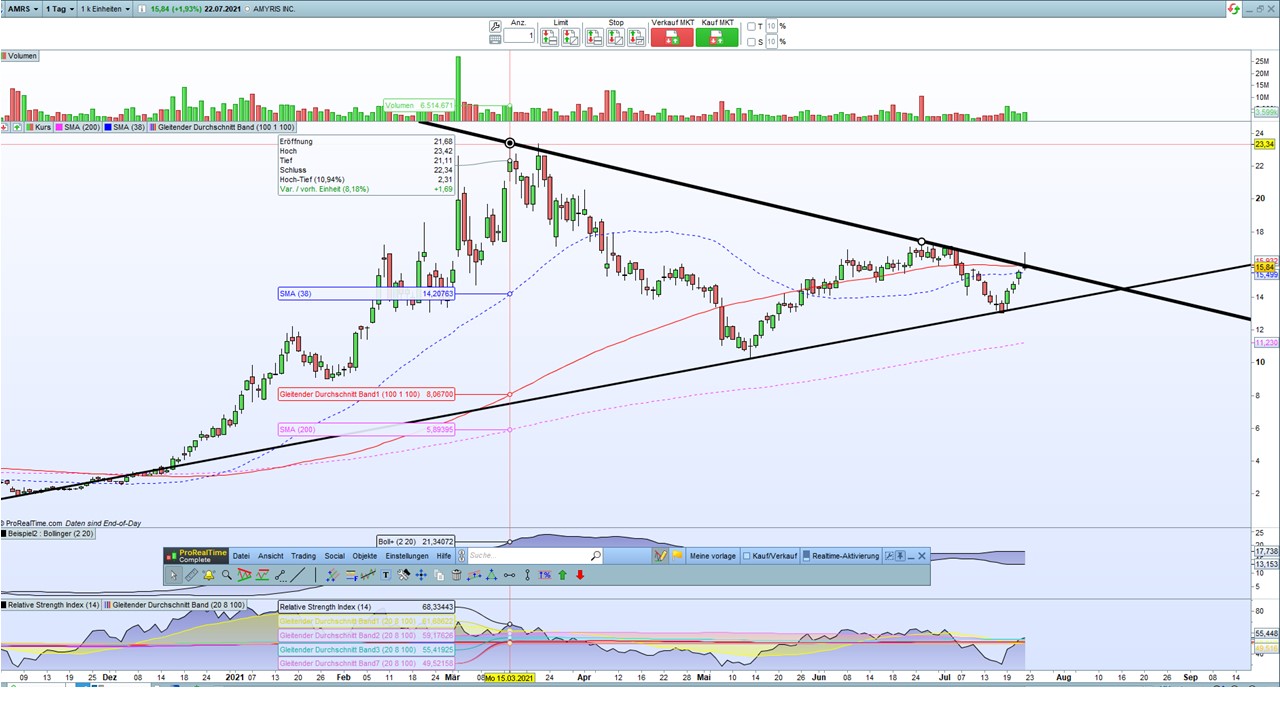
Task: Select the arrow cursor tool in drawing toolbar
Action: coord(173,575)
